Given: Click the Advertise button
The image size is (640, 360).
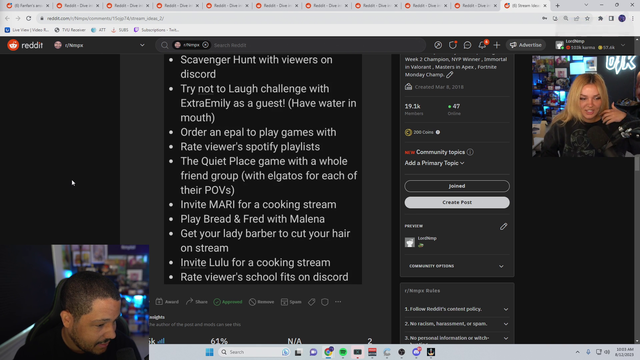Looking at the screenshot, I should pos(526,45).
